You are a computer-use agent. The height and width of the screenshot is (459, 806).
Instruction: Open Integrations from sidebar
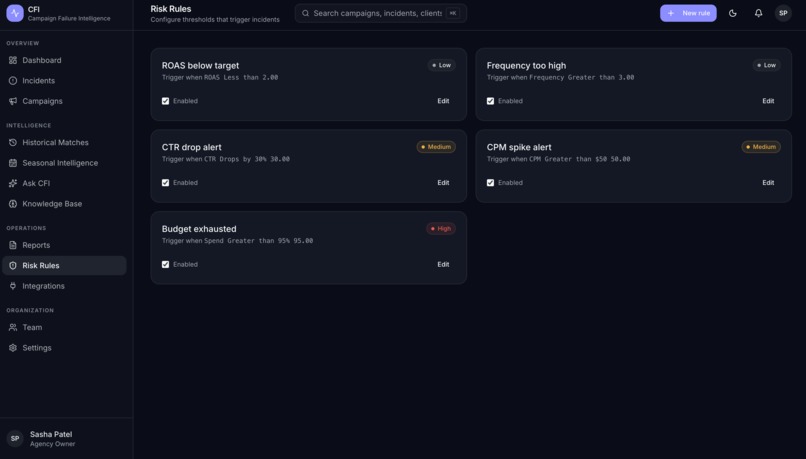(64, 286)
